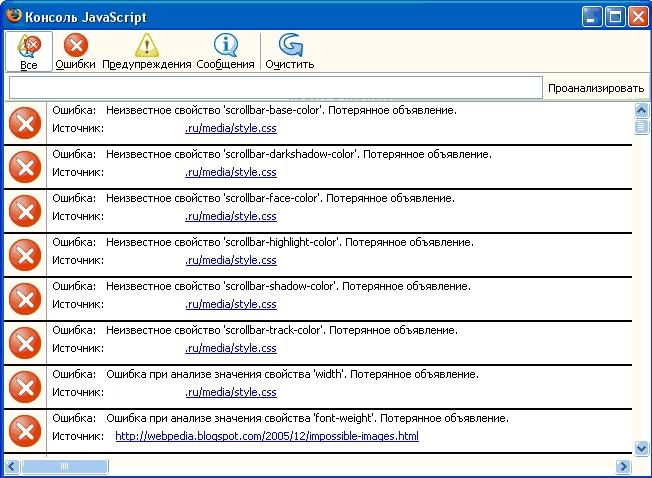Click error icon for 'font-weight' entry
The height and width of the screenshot is (478, 652).
tap(25, 430)
